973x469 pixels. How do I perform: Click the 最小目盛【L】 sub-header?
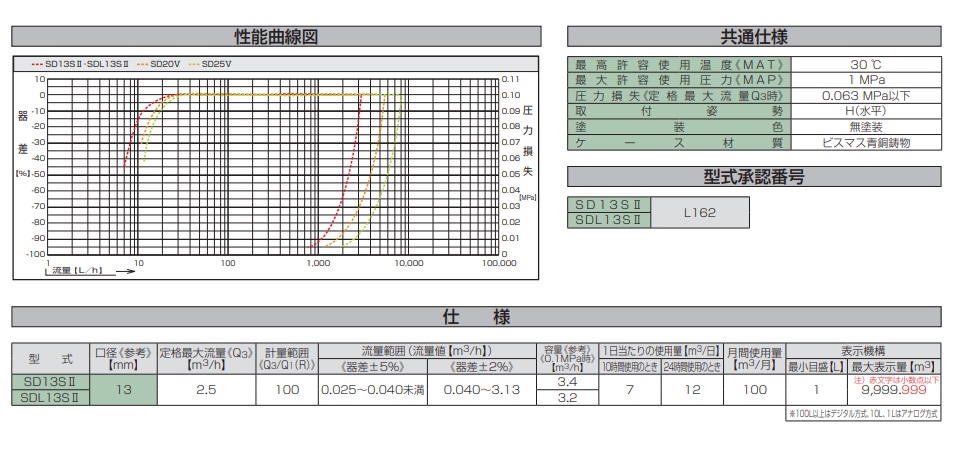(817, 367)
